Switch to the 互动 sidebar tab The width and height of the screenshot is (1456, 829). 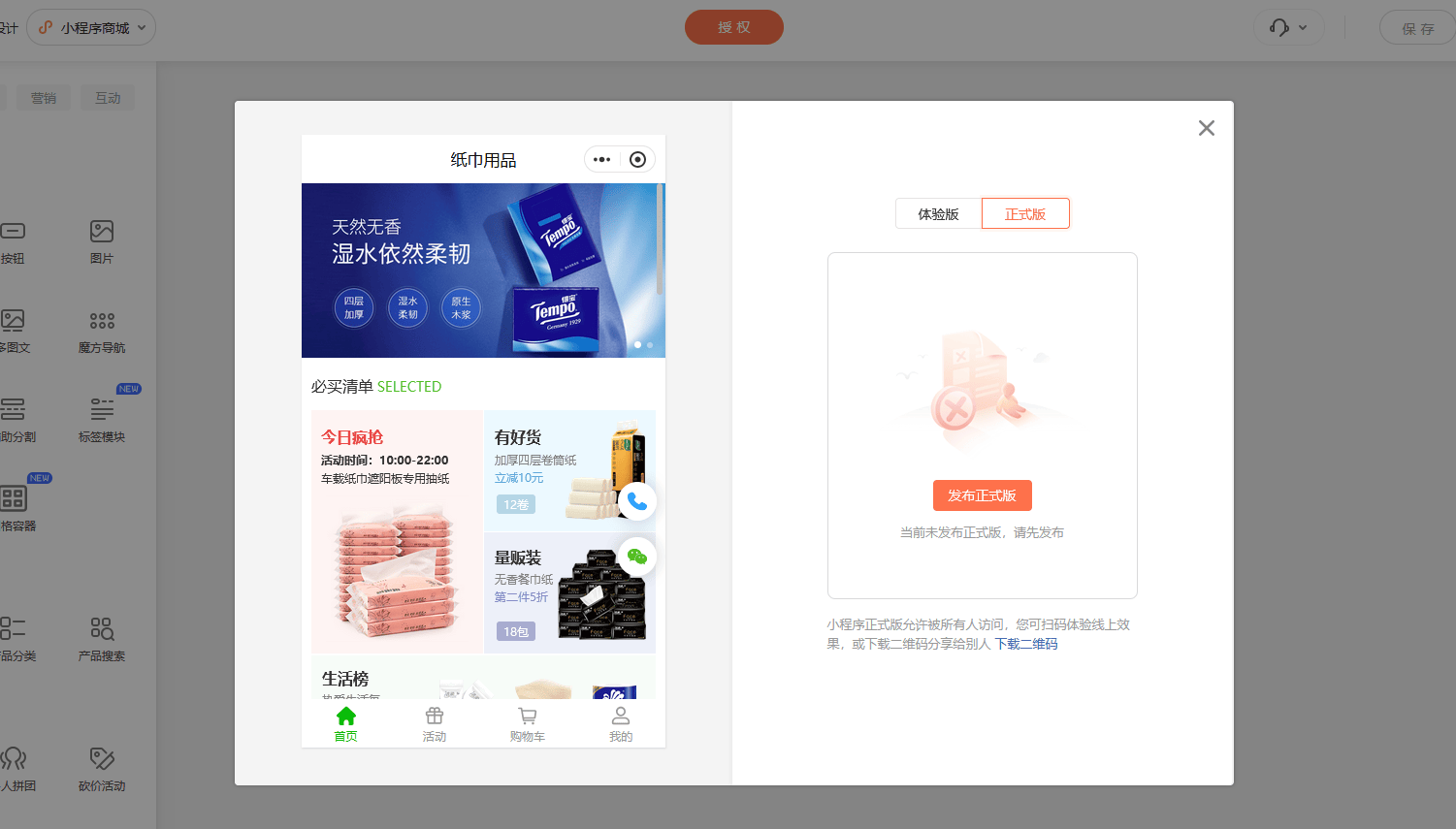[x=108, y=98]
